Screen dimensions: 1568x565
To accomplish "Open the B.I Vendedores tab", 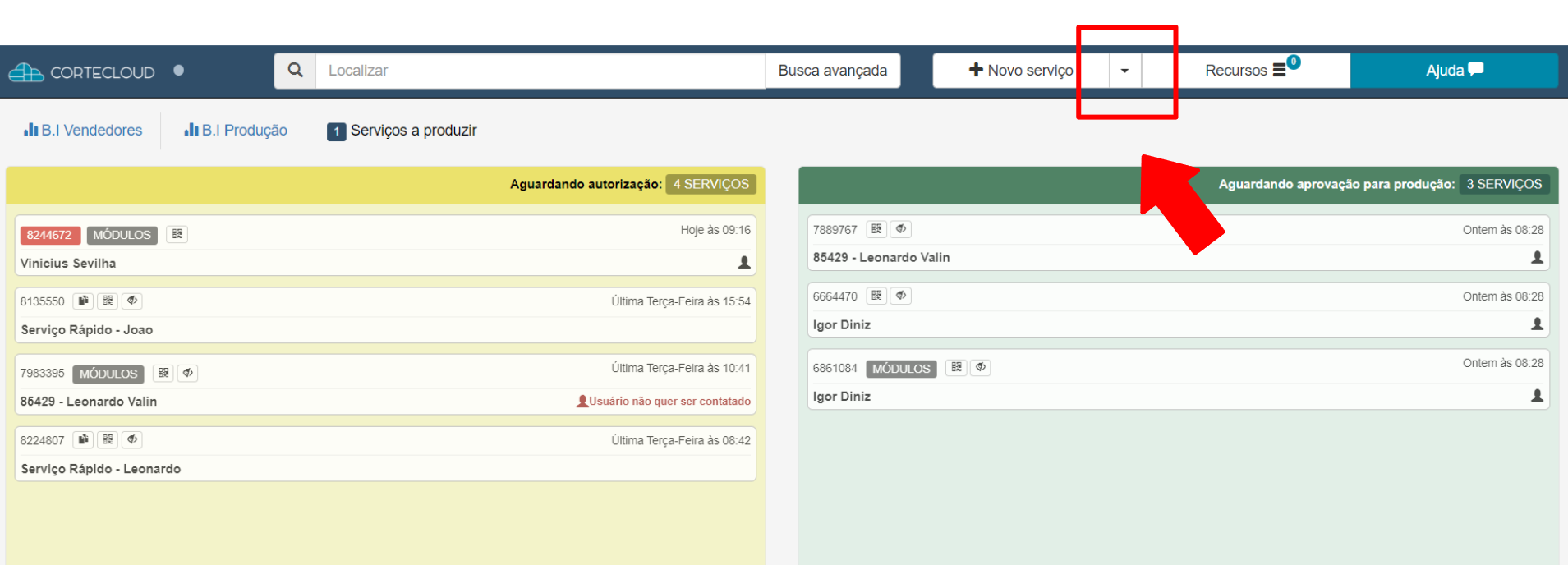I will [83, 130].
